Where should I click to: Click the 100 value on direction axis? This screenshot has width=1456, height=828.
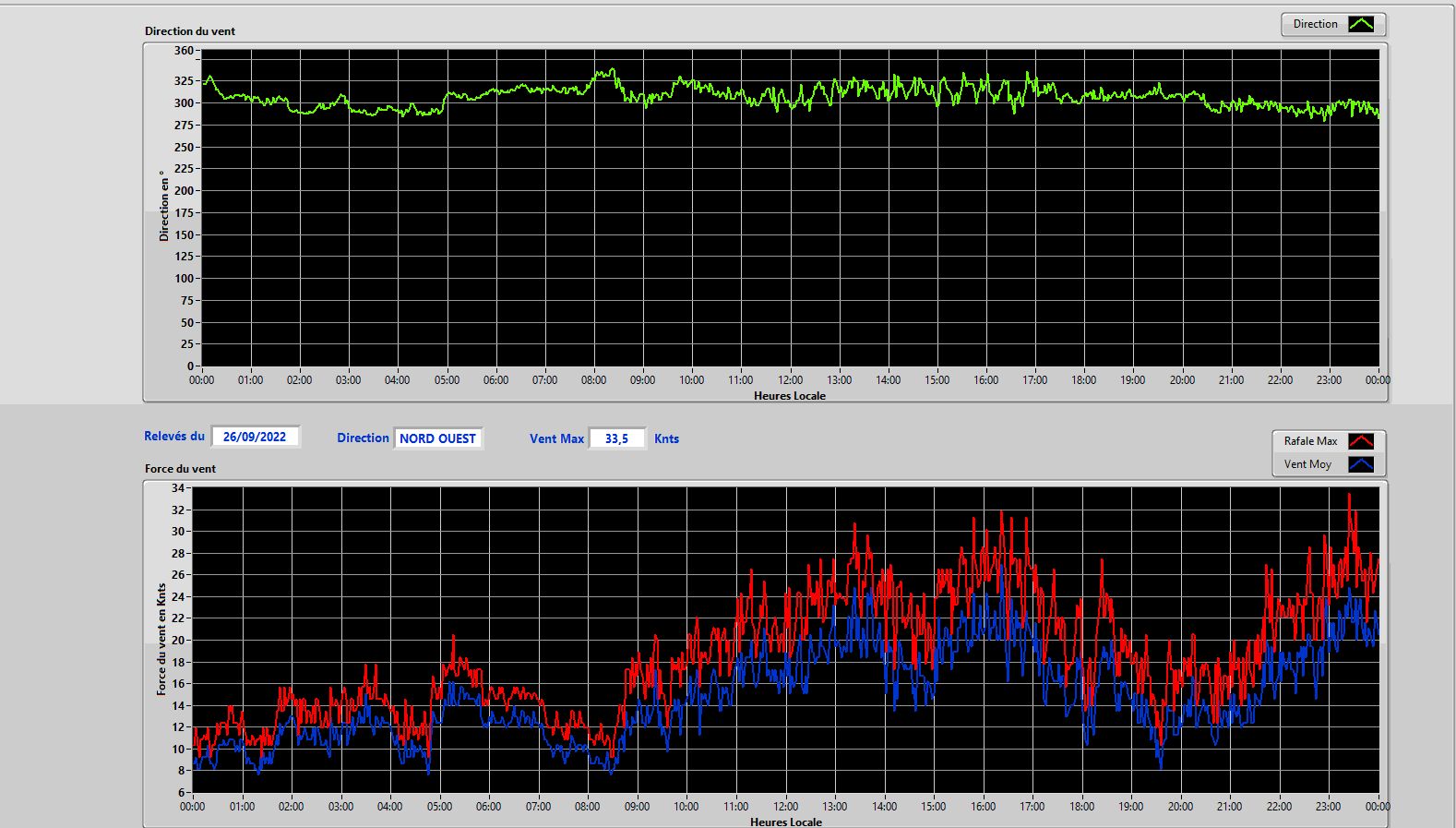coord(184,278)
